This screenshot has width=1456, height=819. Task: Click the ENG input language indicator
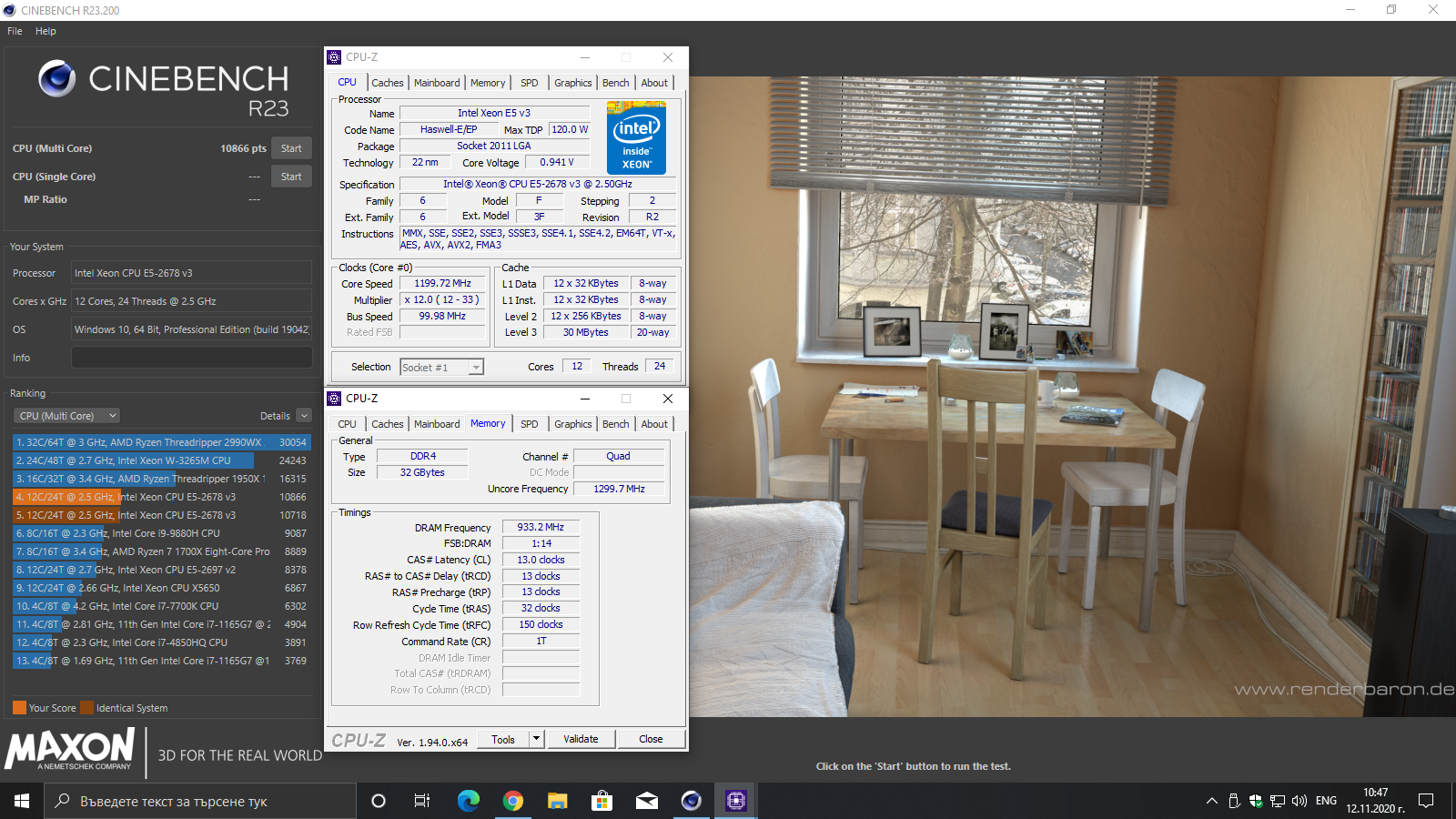1326,801
